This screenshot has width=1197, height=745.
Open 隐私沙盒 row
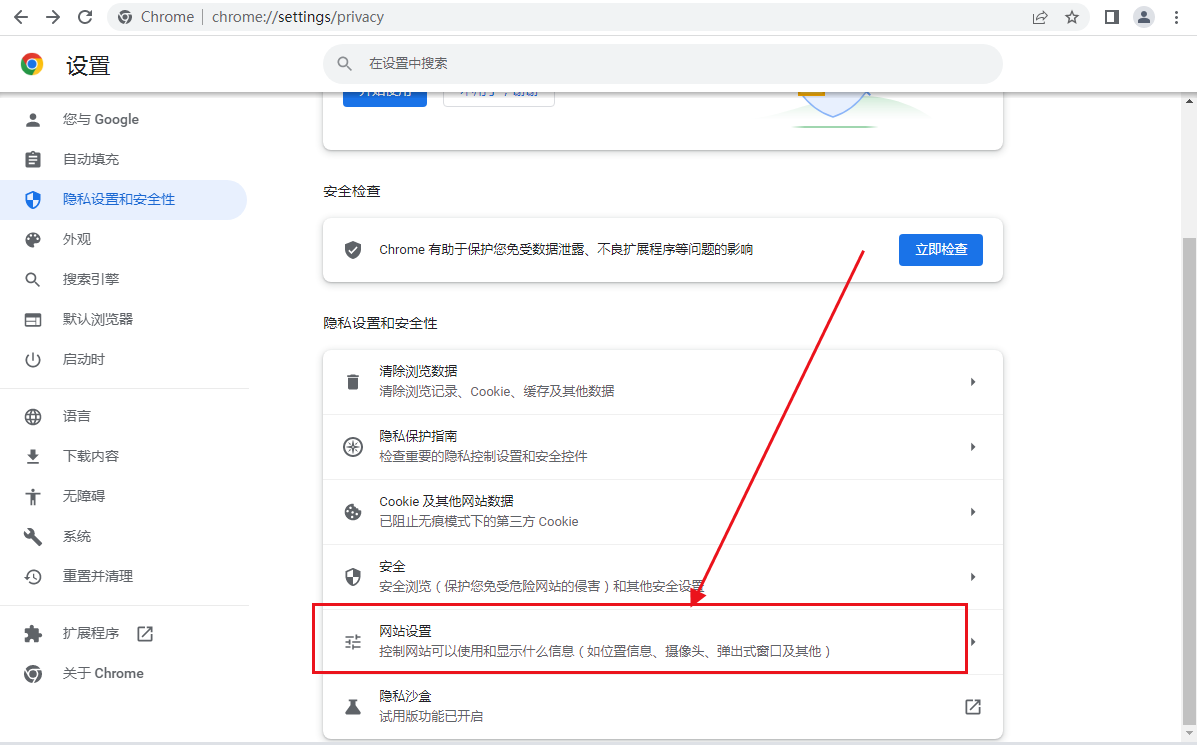click(663, 706)
